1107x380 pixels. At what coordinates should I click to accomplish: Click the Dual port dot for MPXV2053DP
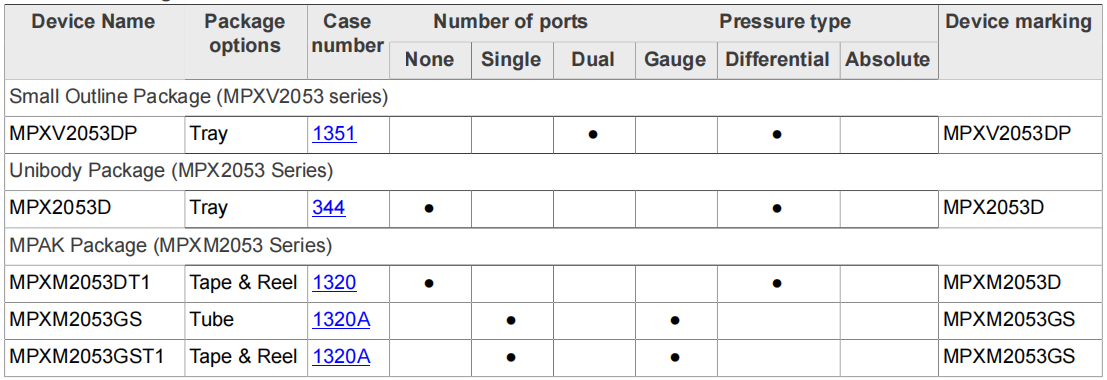[x=593, y=134]
